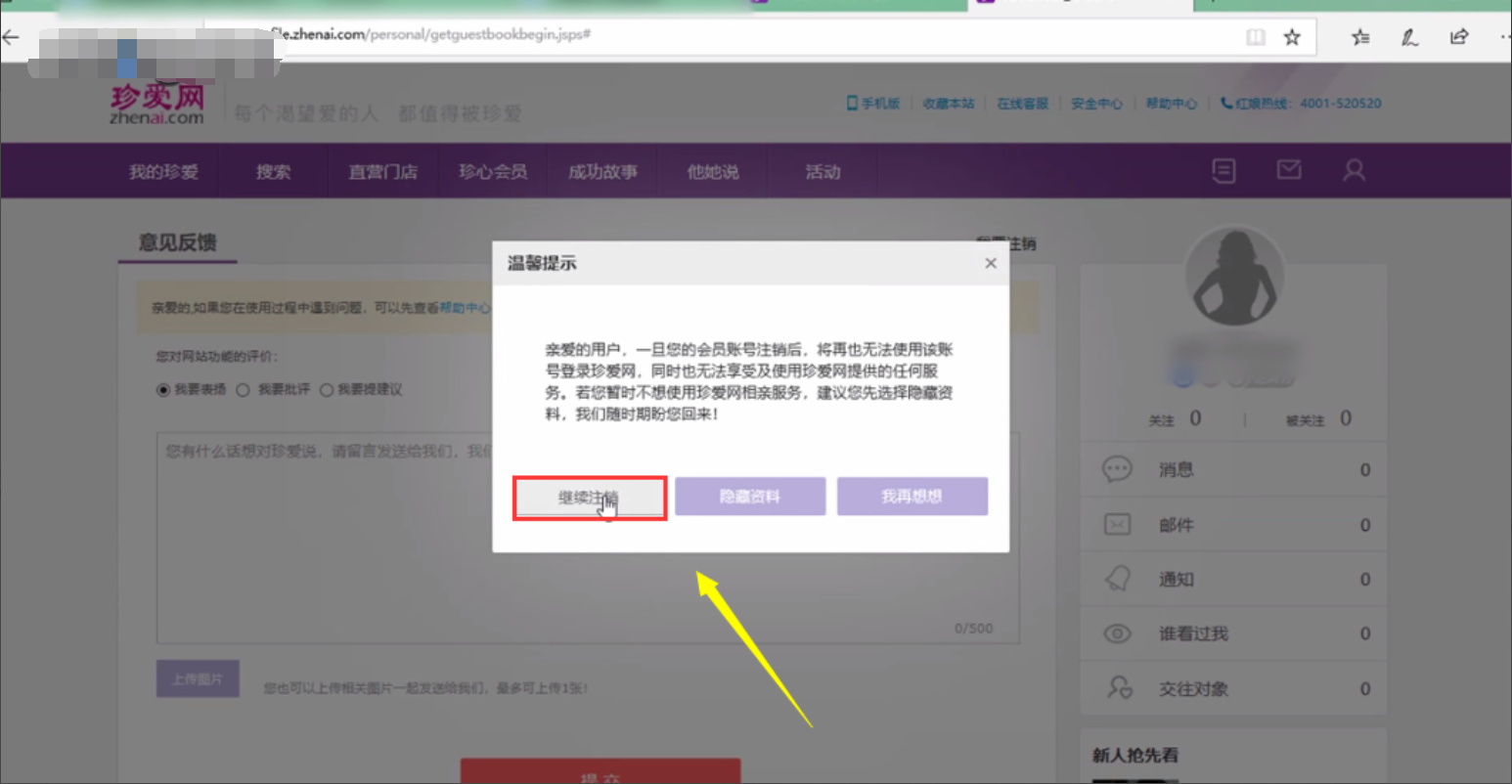Click the 谁看过我 eye icon
This screenshot has width=1512, height=784.
point(1117,633)
